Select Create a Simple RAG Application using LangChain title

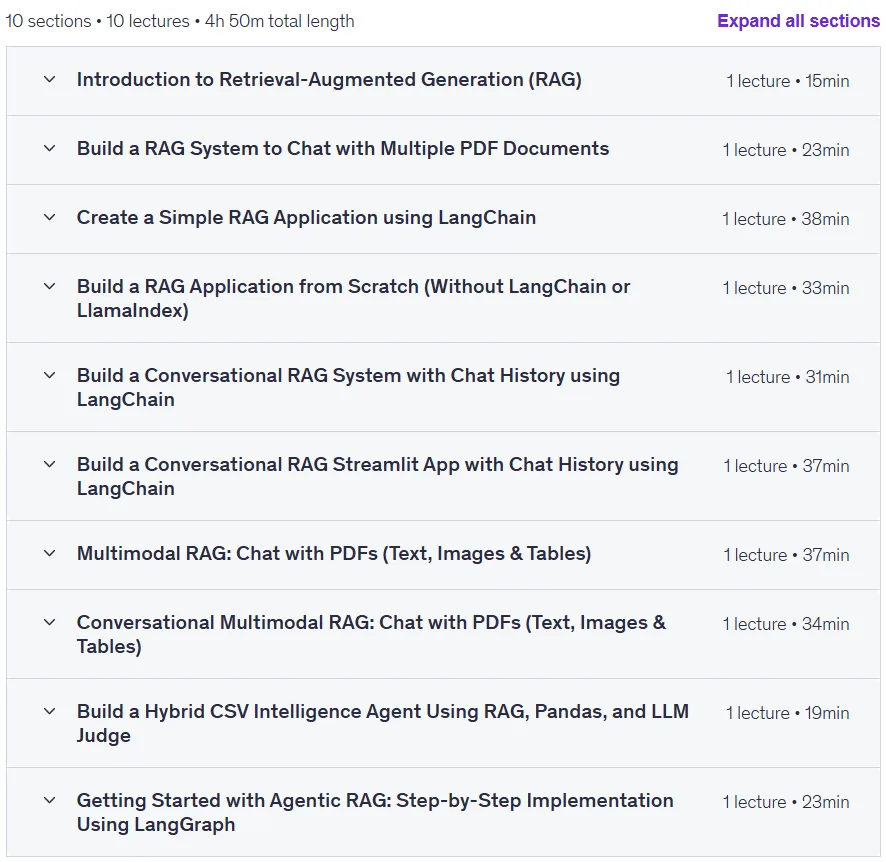click(x=306, y=217)
